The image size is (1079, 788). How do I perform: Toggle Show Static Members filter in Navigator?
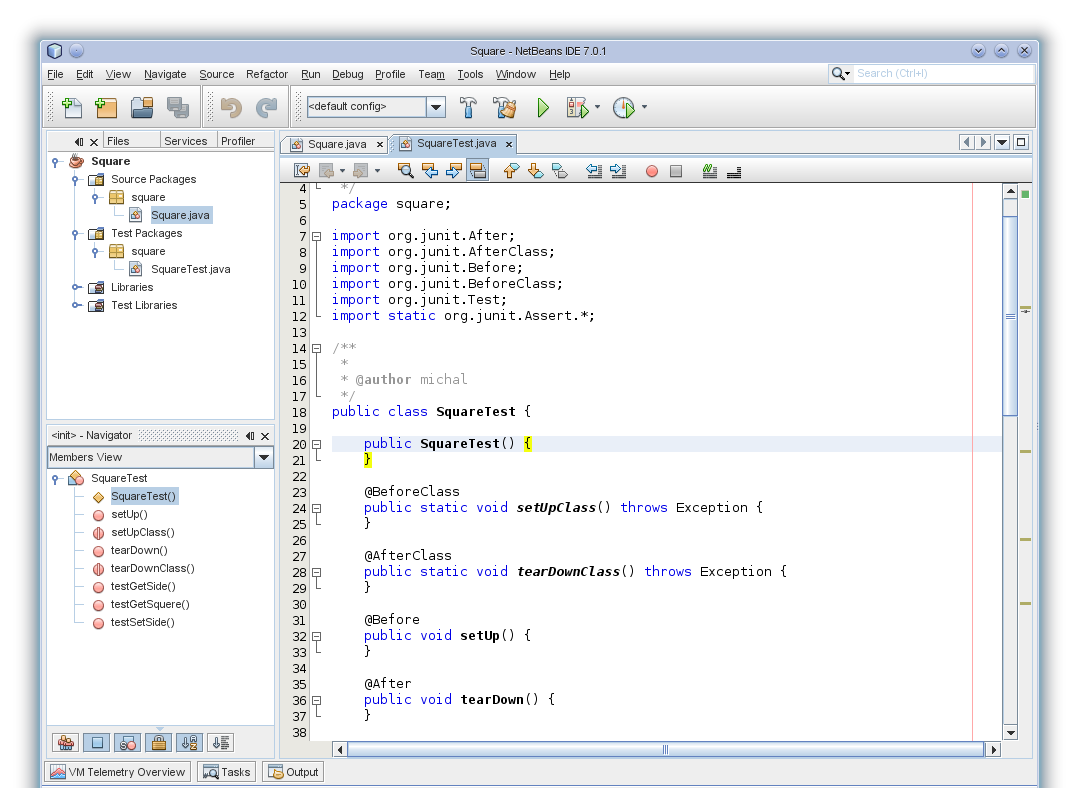128,743
